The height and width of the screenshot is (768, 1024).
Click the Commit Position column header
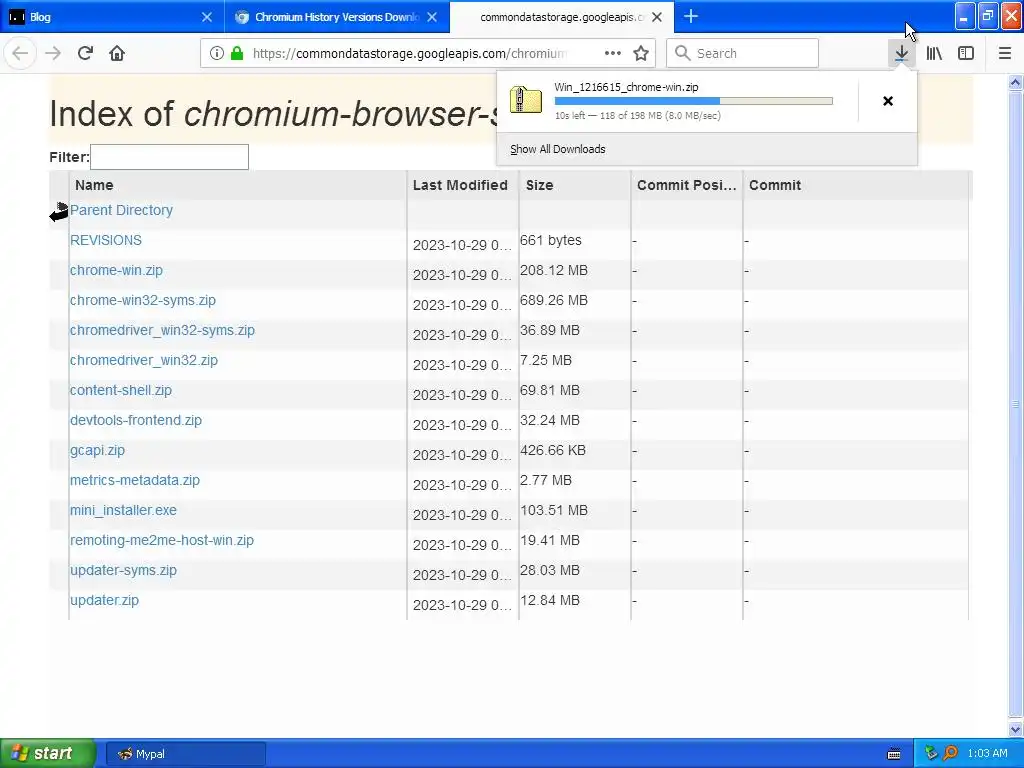[686, 185]
